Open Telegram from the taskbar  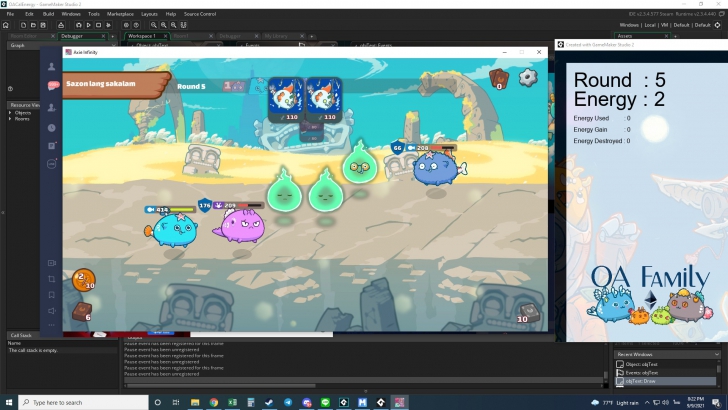tap(288, 402)
